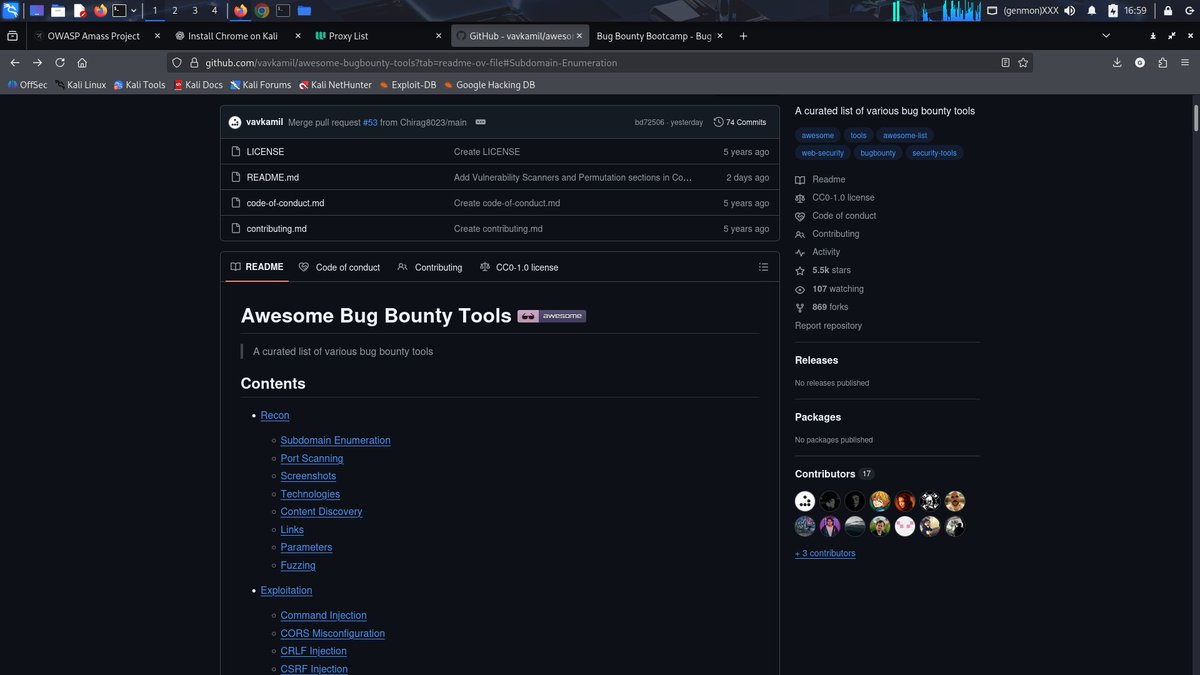Switch to workspace 4

(214, 11)
